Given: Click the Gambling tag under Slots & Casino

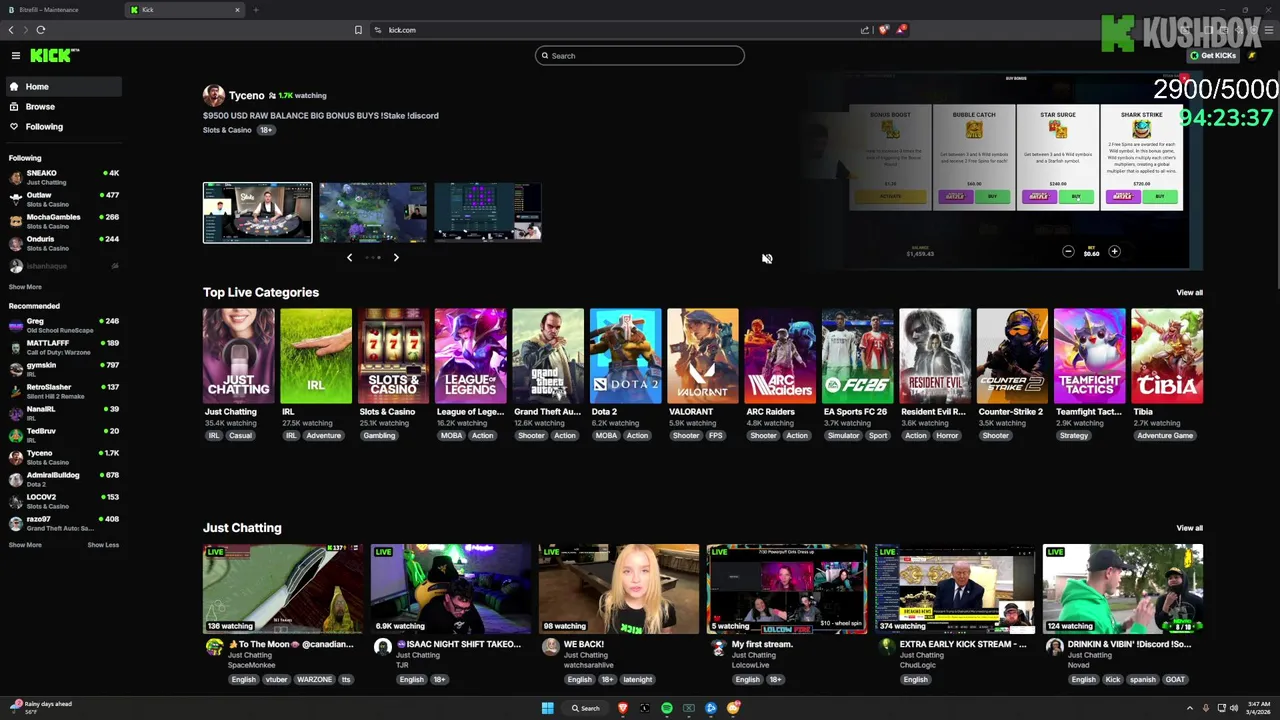Looking at the screenshot, I should (x=379, y=436).
